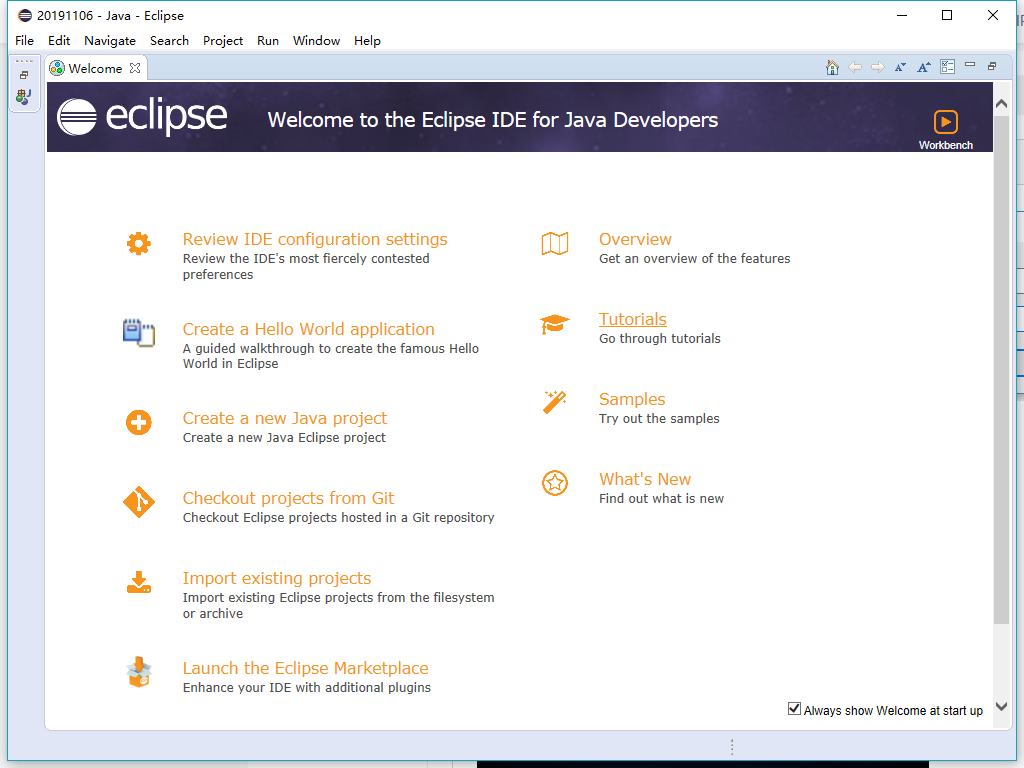Click the Home toolbar icon
This screenshot has width=1024, height=768.
(x=832, y=66)
